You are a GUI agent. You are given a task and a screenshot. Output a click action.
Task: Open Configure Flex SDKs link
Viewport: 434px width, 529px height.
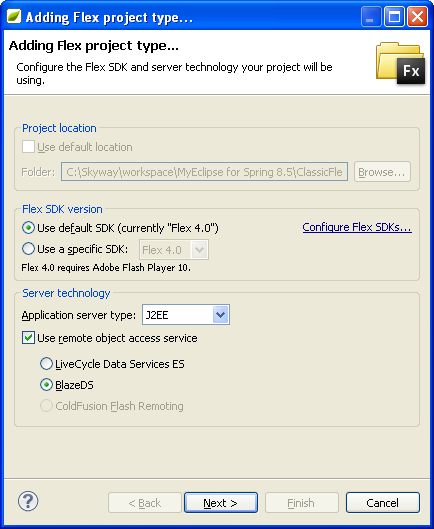(x=357, y=227)
